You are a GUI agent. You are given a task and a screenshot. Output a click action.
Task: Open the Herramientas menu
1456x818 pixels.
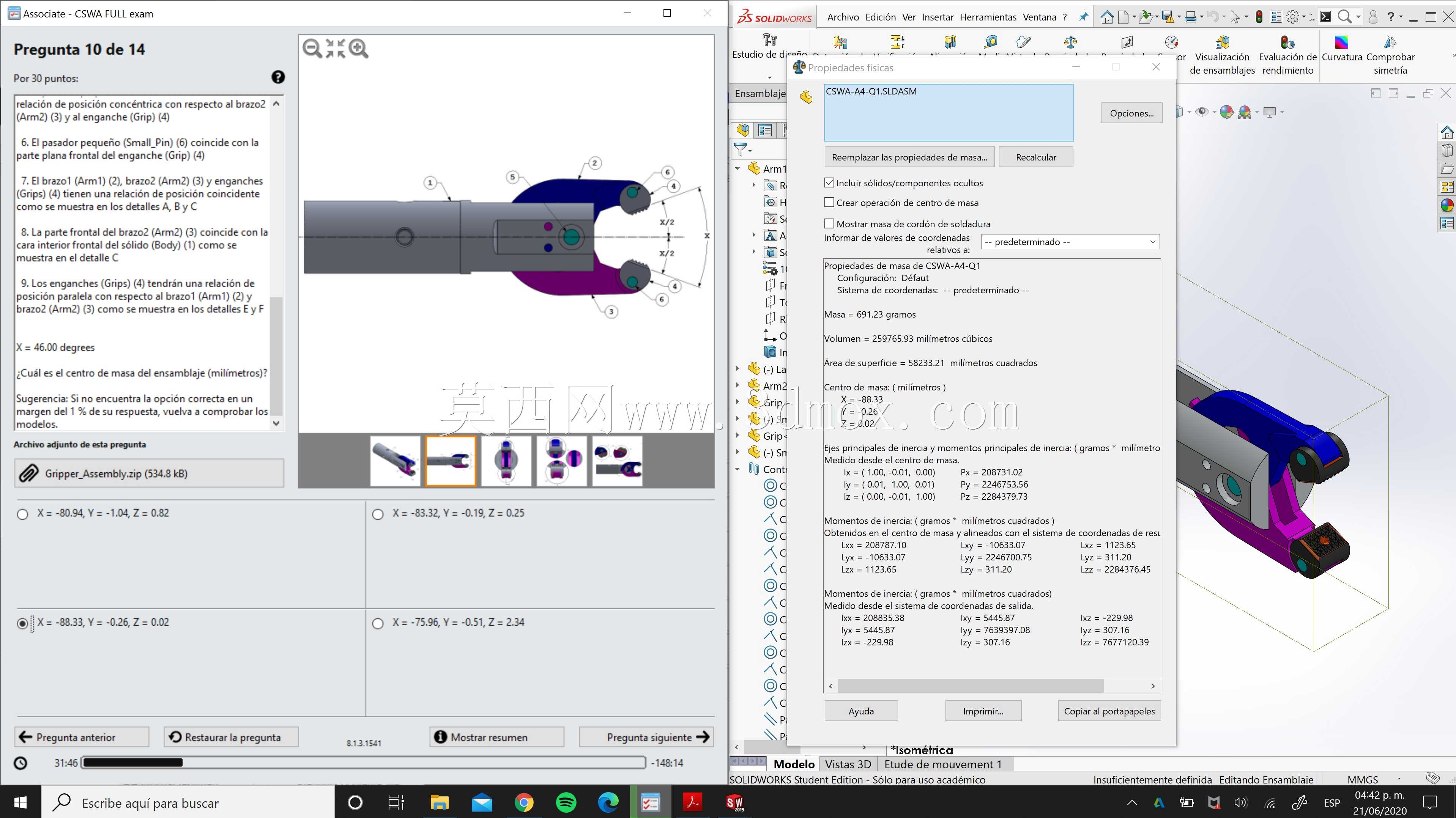tap(988, 17)
